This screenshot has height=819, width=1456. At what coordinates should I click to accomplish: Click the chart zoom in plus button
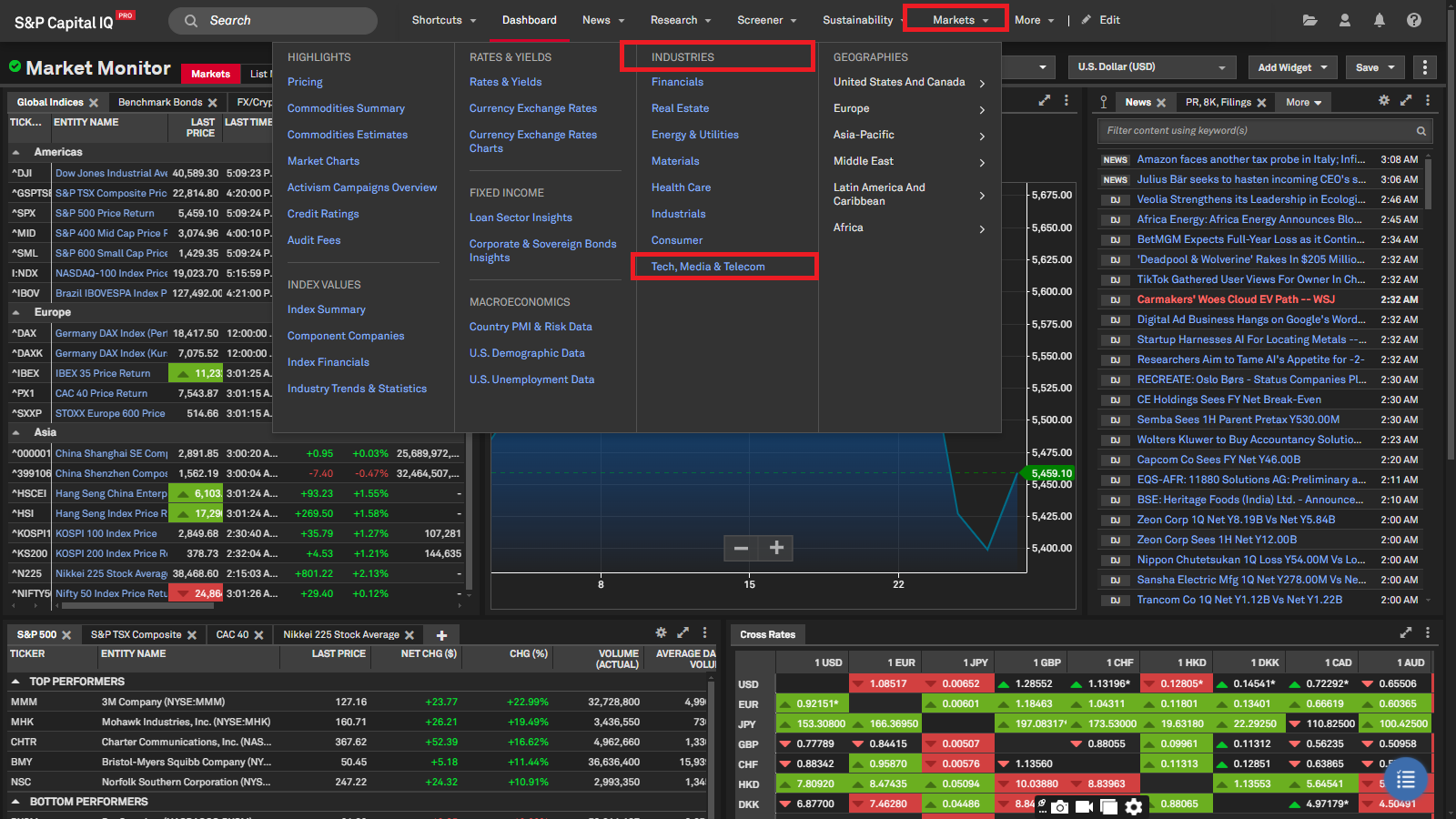point(776,548)
